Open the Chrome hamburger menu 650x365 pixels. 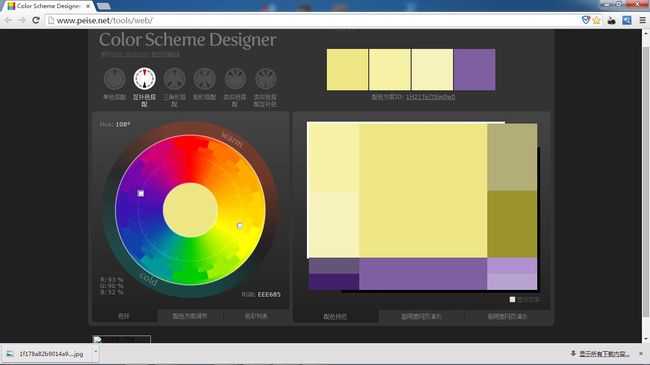click(642, 20)
